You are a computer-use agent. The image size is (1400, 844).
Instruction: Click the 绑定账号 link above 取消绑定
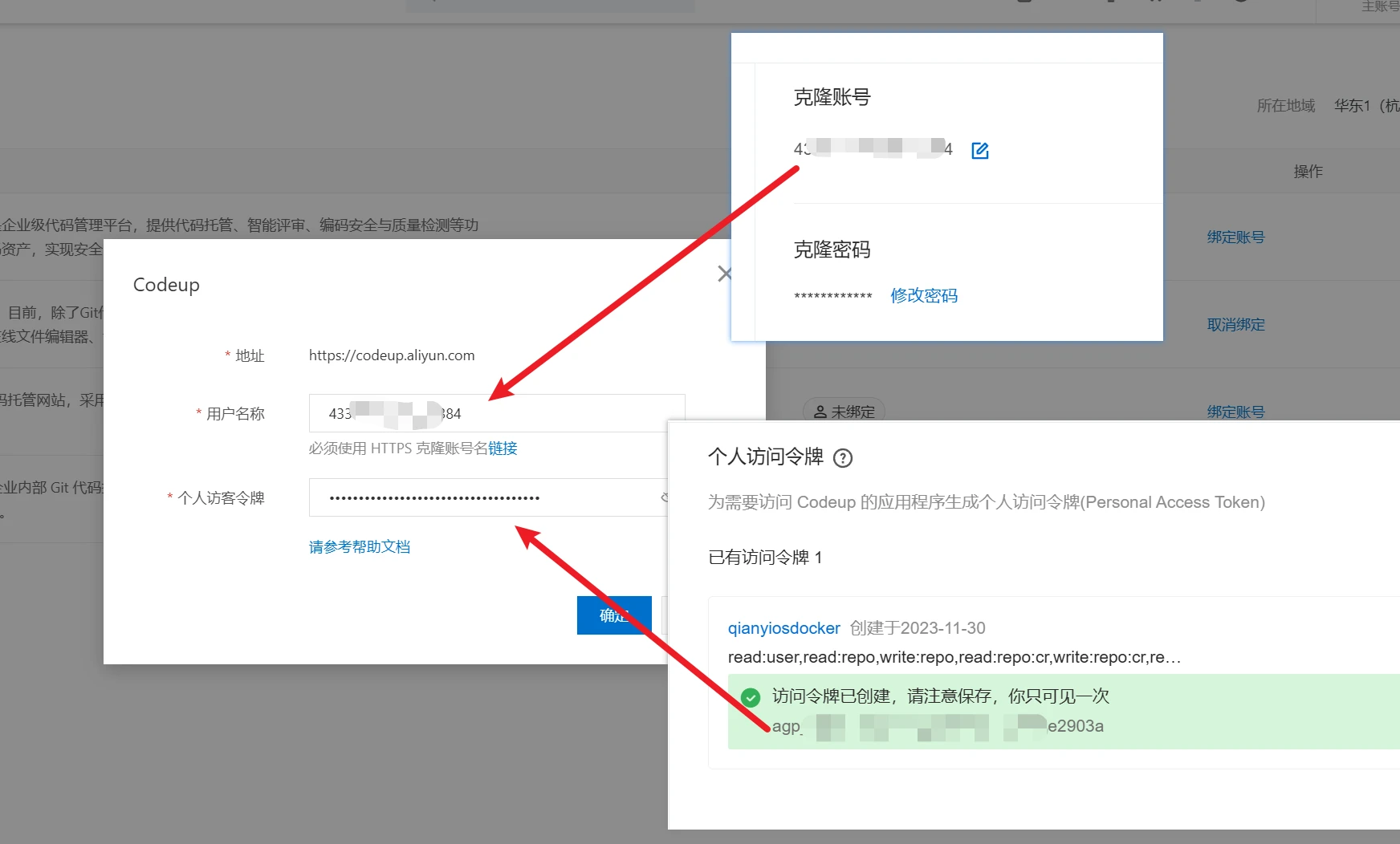[x=1235, y=237]
